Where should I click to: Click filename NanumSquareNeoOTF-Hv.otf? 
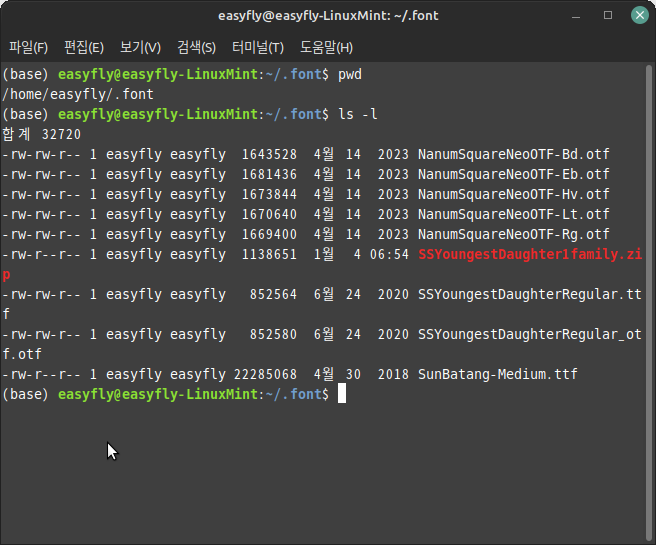[x=513, y=194]
